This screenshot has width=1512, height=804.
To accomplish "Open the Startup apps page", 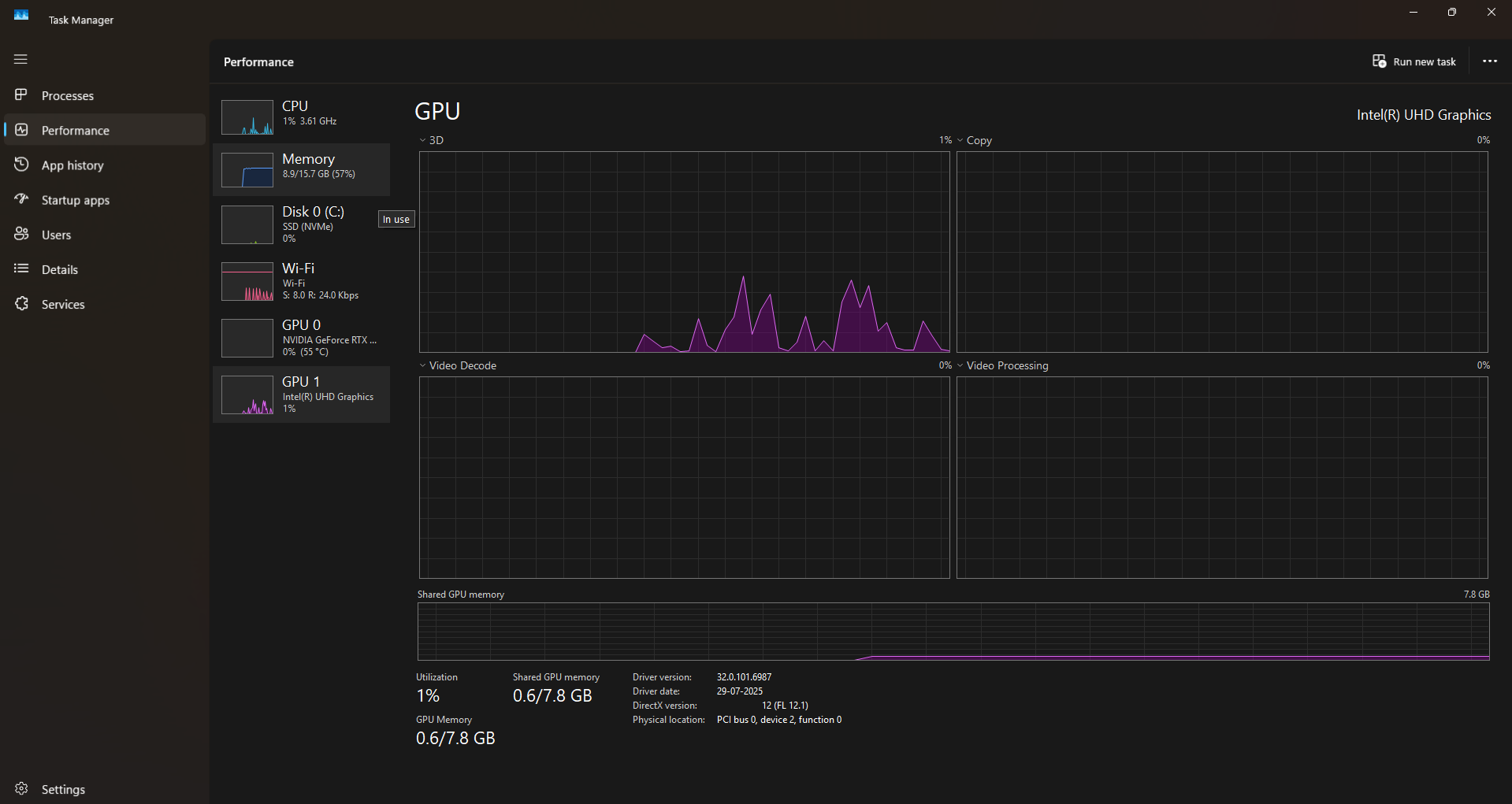I will click(x=105, y=200).
